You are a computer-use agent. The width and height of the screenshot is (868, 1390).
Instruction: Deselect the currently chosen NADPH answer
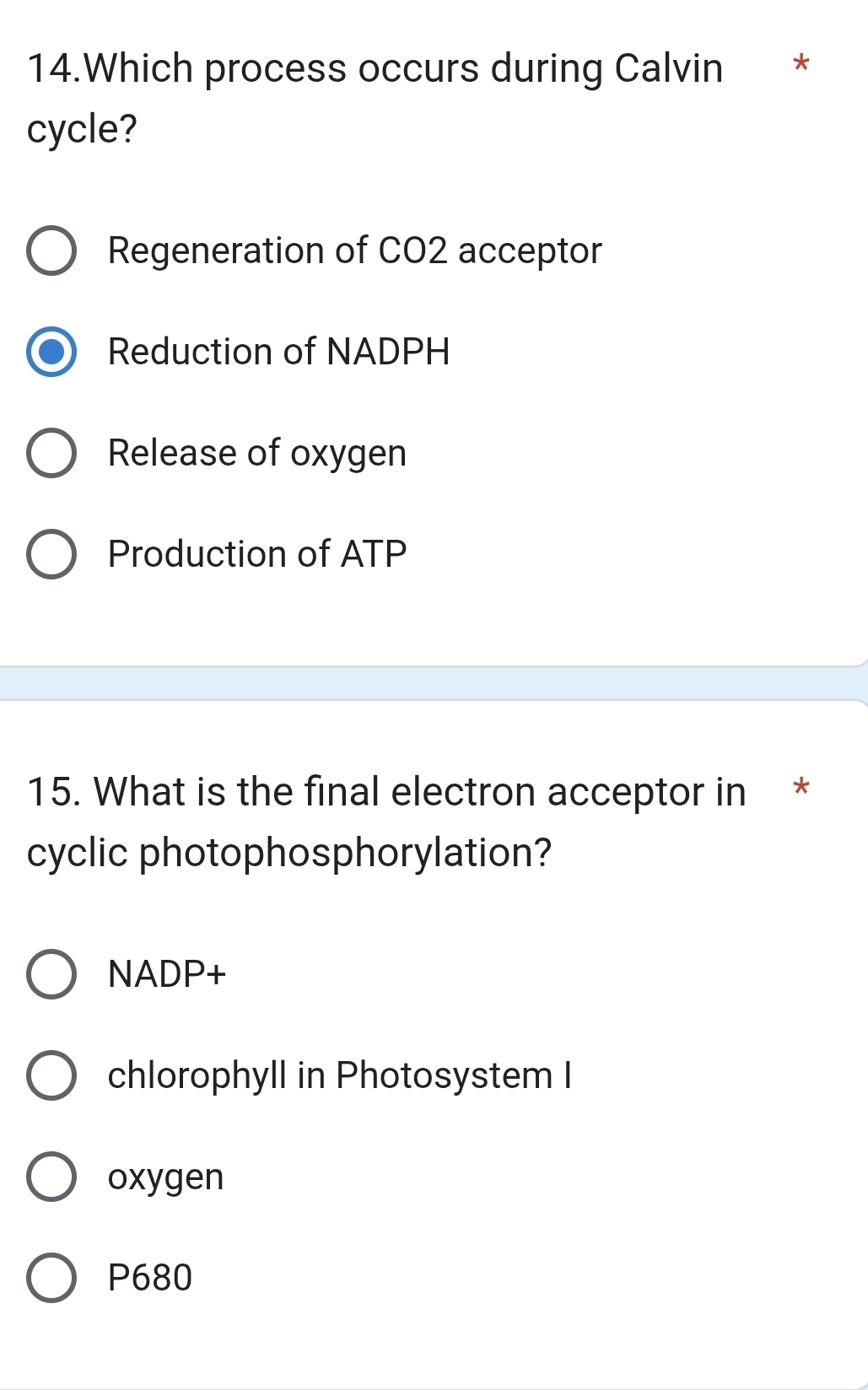pos(53,352)
